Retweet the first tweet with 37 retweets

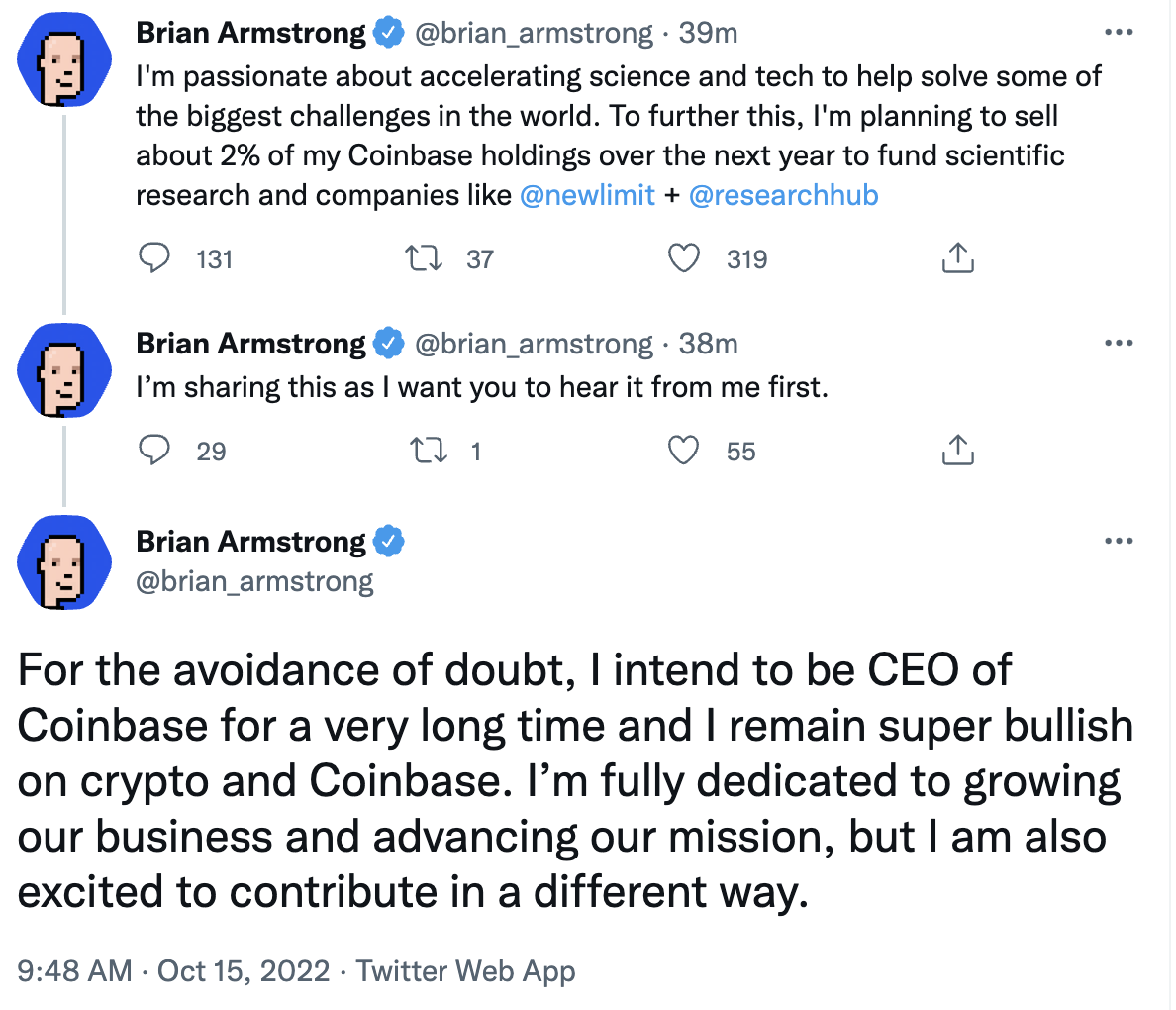[x=424, y=258]
